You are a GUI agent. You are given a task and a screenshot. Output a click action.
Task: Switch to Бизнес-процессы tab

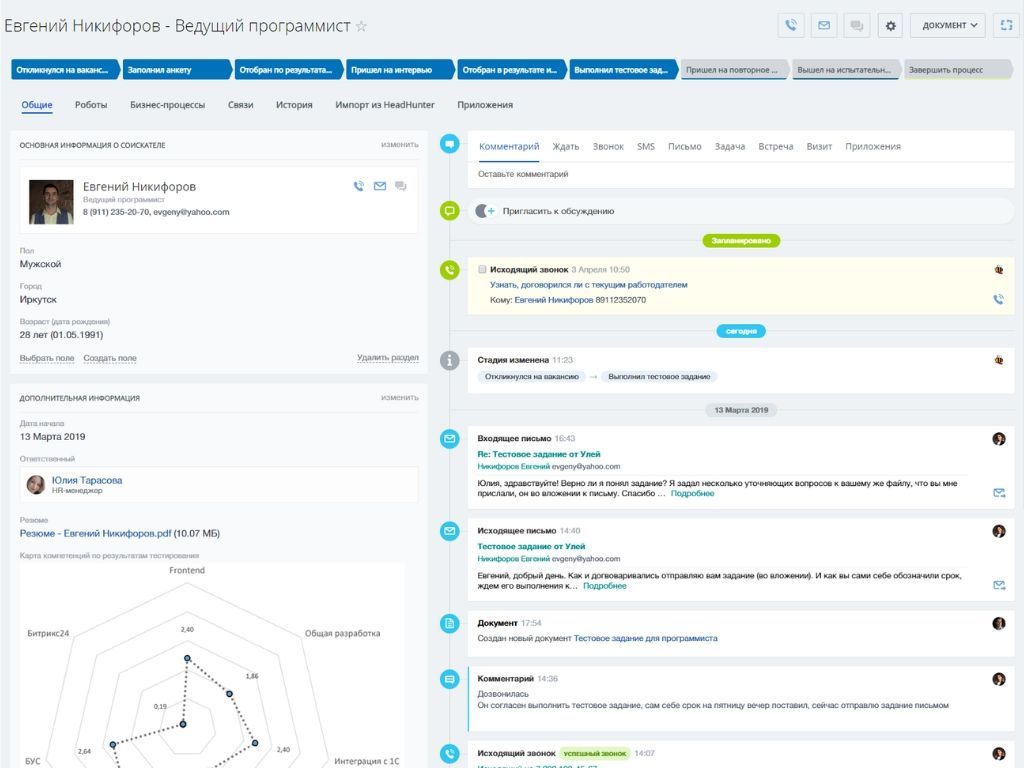click(167, 104)
